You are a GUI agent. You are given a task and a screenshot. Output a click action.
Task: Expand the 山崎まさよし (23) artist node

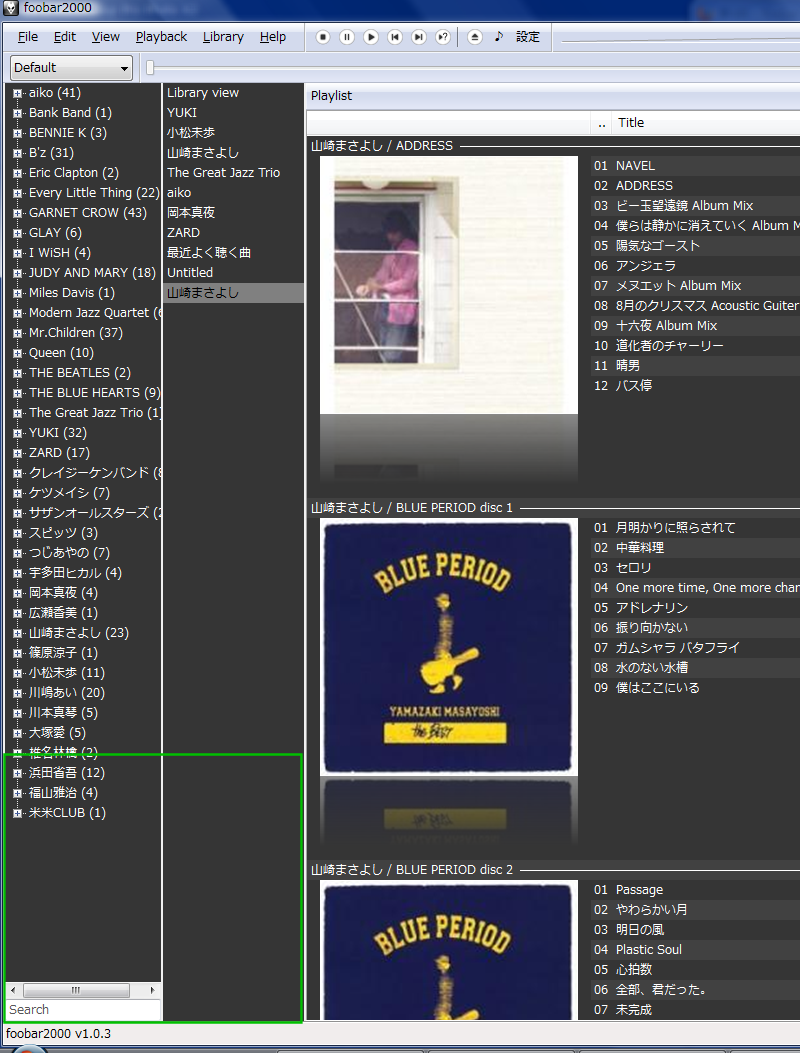[x=17, y=633]
